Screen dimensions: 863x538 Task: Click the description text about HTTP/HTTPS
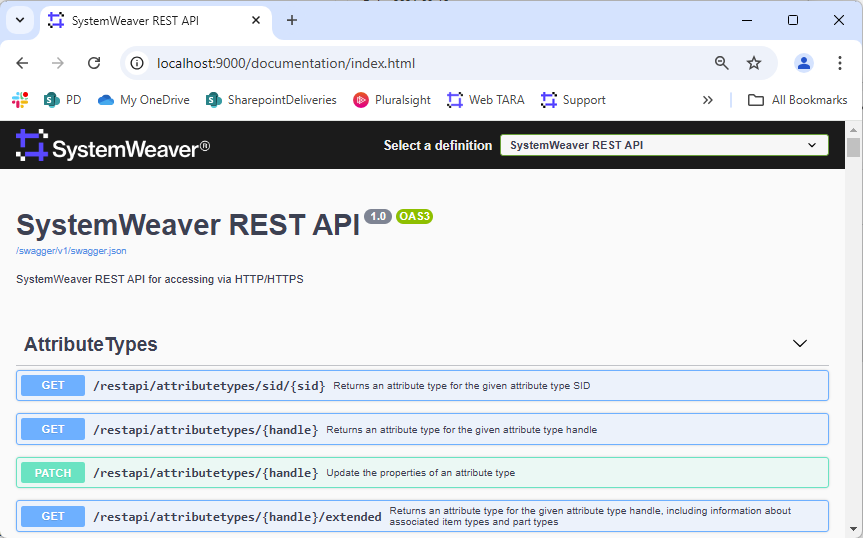pyautogui.click(x=160, y=279)
